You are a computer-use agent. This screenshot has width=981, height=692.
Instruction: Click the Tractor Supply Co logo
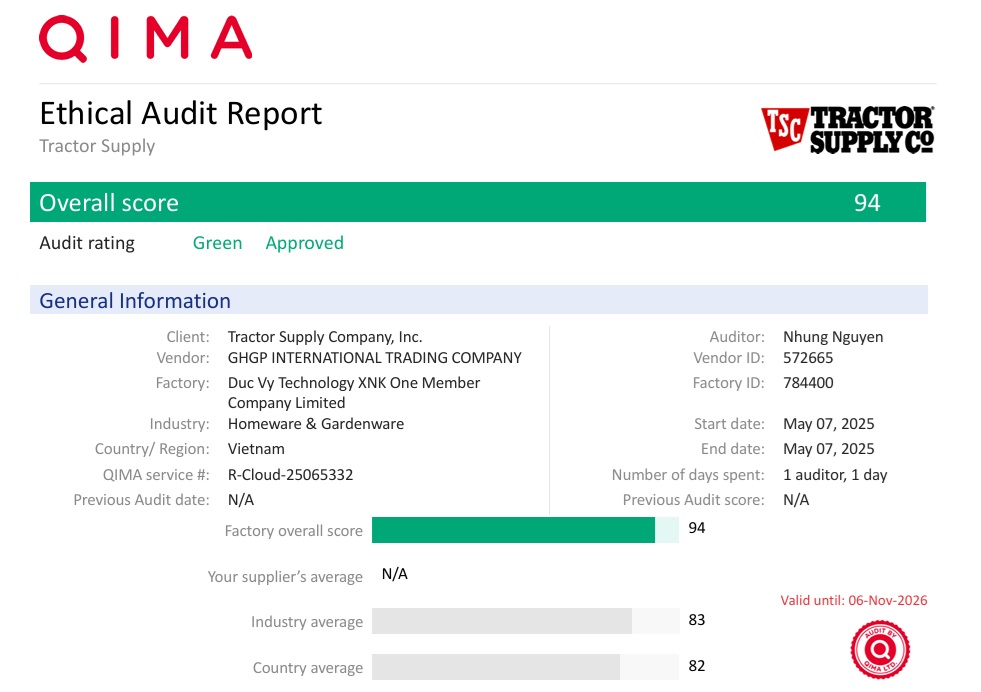pos(847,130)
